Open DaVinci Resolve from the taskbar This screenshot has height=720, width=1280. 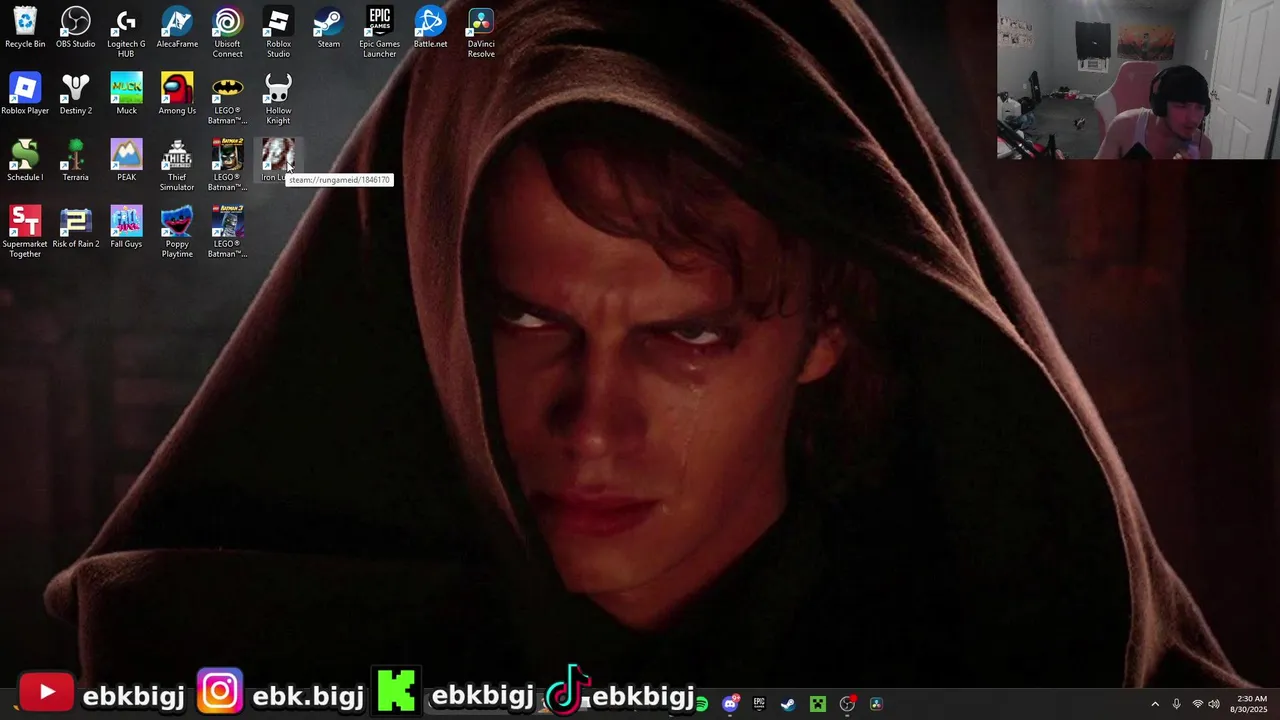[876, 704]
